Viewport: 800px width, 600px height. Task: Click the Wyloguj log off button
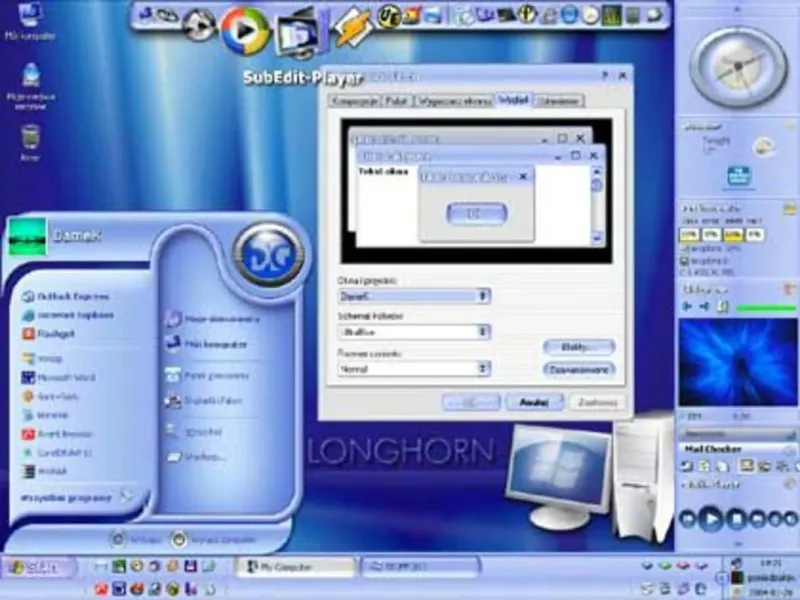pyautogui.click(x=137, y=539)
